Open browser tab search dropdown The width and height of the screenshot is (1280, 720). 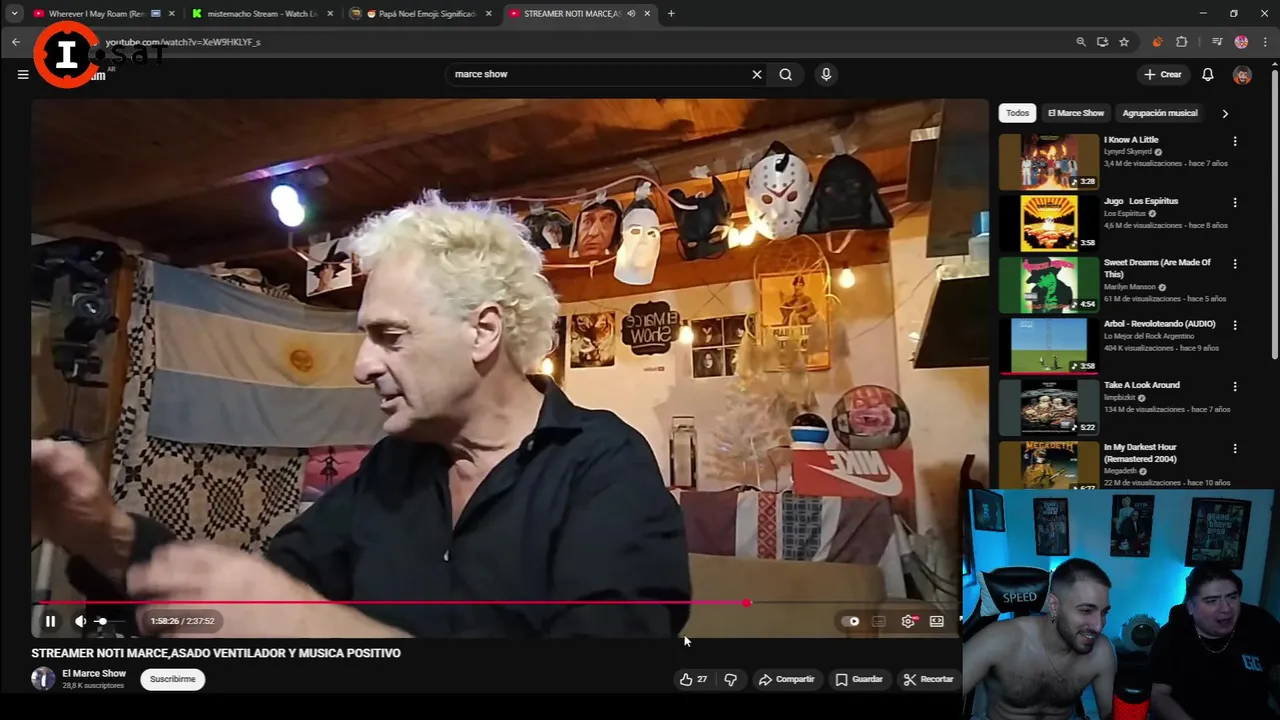tap(14, 14)
